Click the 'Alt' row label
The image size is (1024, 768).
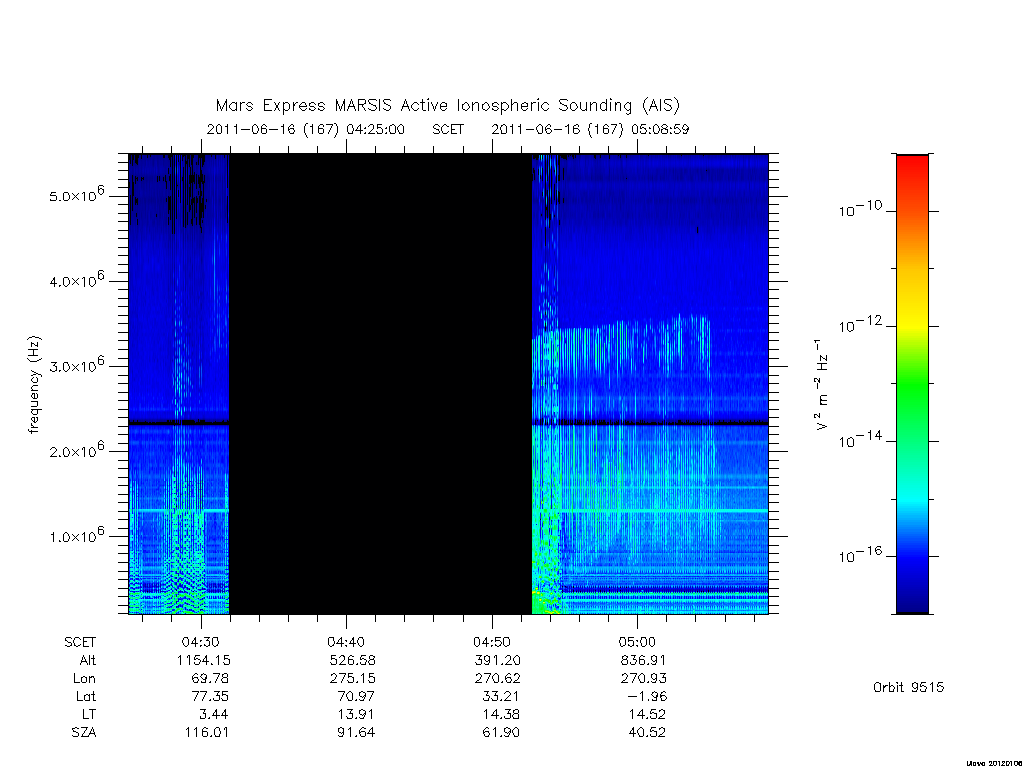click(88, 660)
